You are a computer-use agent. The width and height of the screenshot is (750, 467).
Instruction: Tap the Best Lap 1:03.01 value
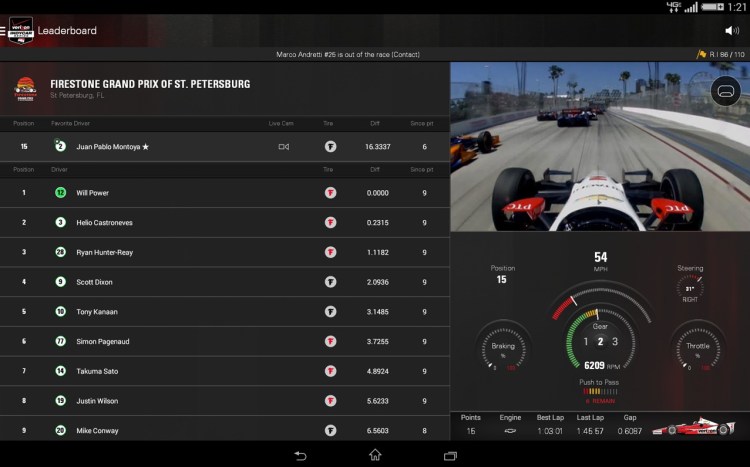pyautogui.click(x=550, y=431)
